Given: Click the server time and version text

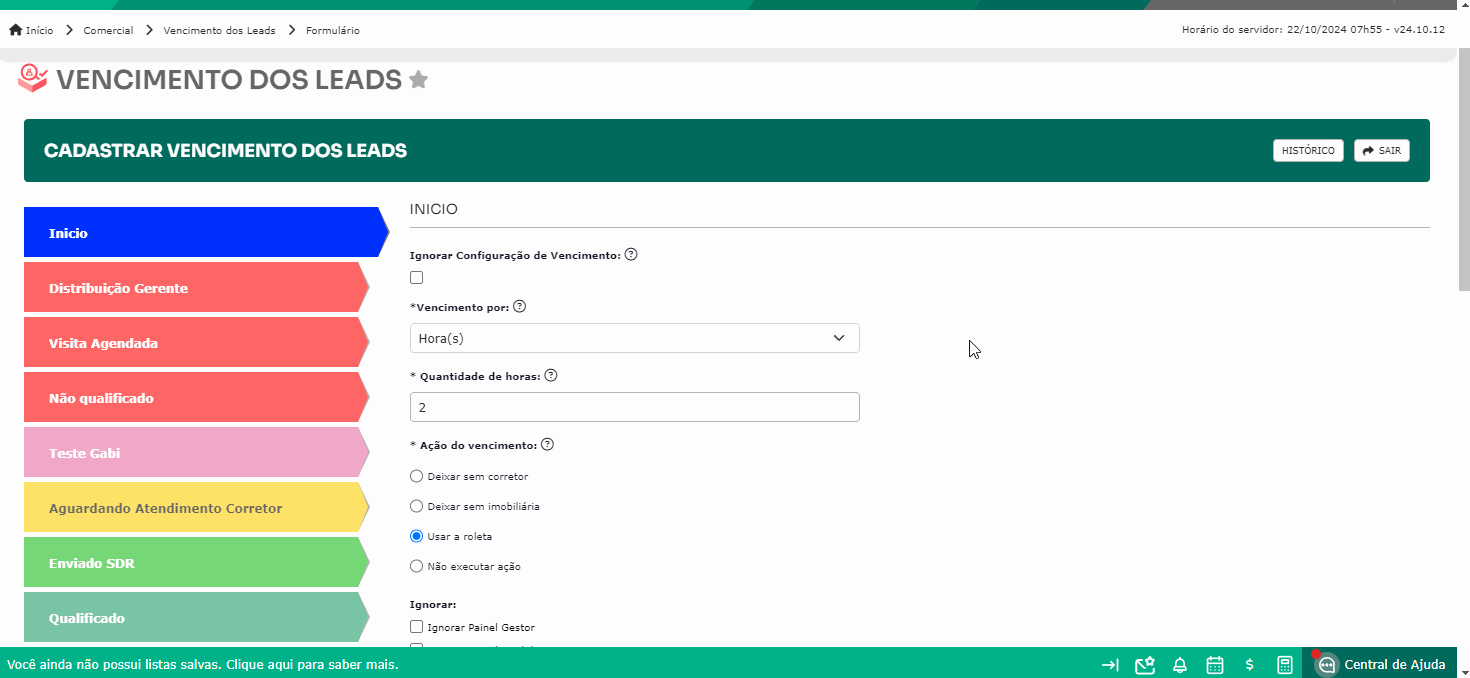Looking at the screenshot, I should click(x=1313, y=30).
